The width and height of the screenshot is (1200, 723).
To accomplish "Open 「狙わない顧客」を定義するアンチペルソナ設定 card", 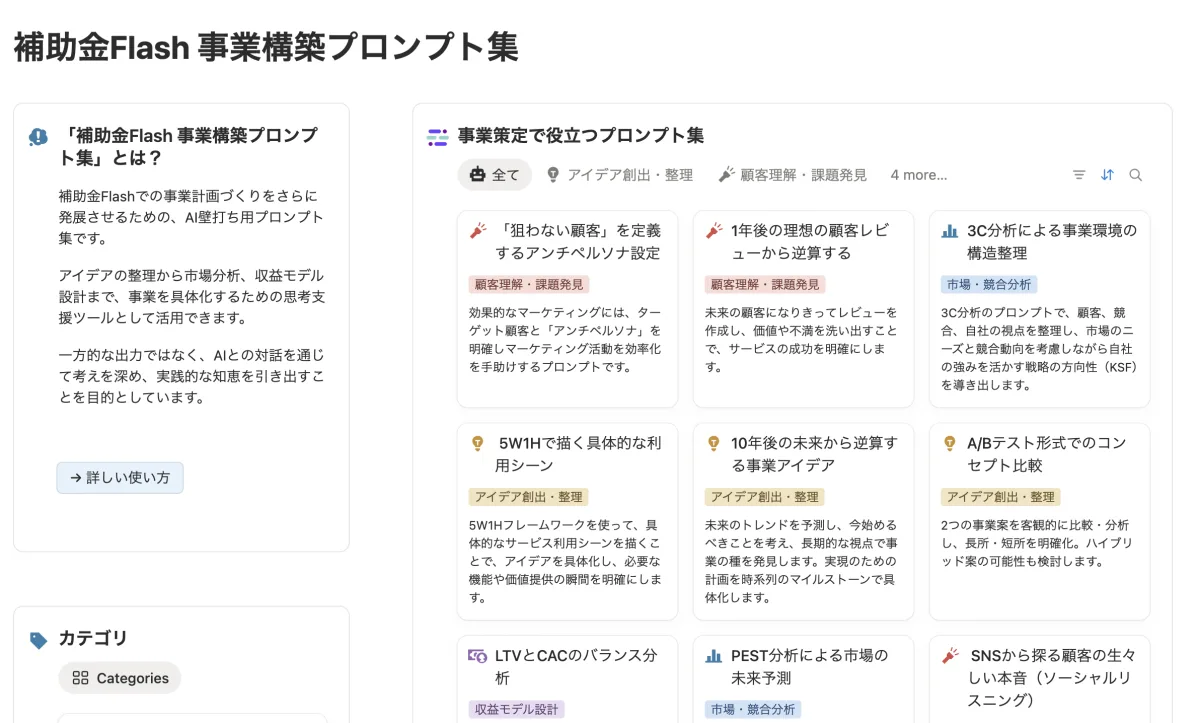I will 567,309.
